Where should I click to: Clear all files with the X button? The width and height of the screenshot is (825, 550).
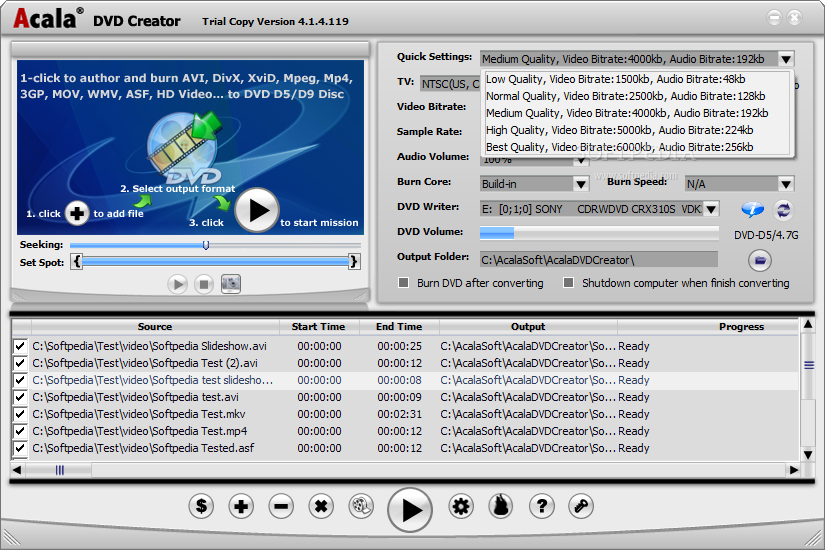[x=321, y=506]
